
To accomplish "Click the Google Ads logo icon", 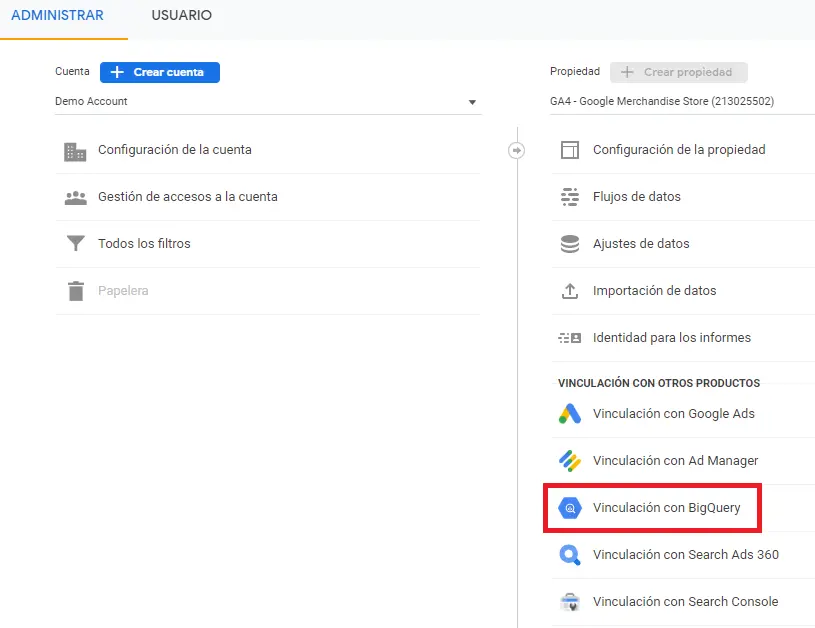I will (x=570, y=414).
